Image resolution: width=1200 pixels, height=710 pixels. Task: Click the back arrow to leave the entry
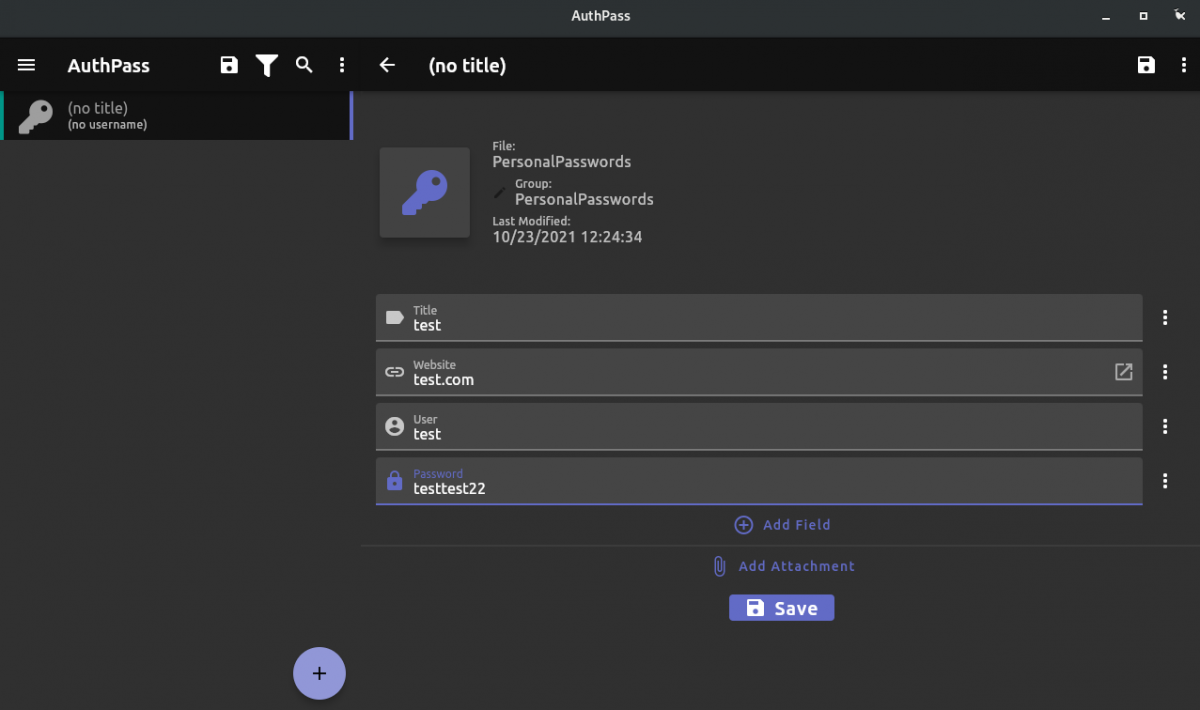coord(386,64)
